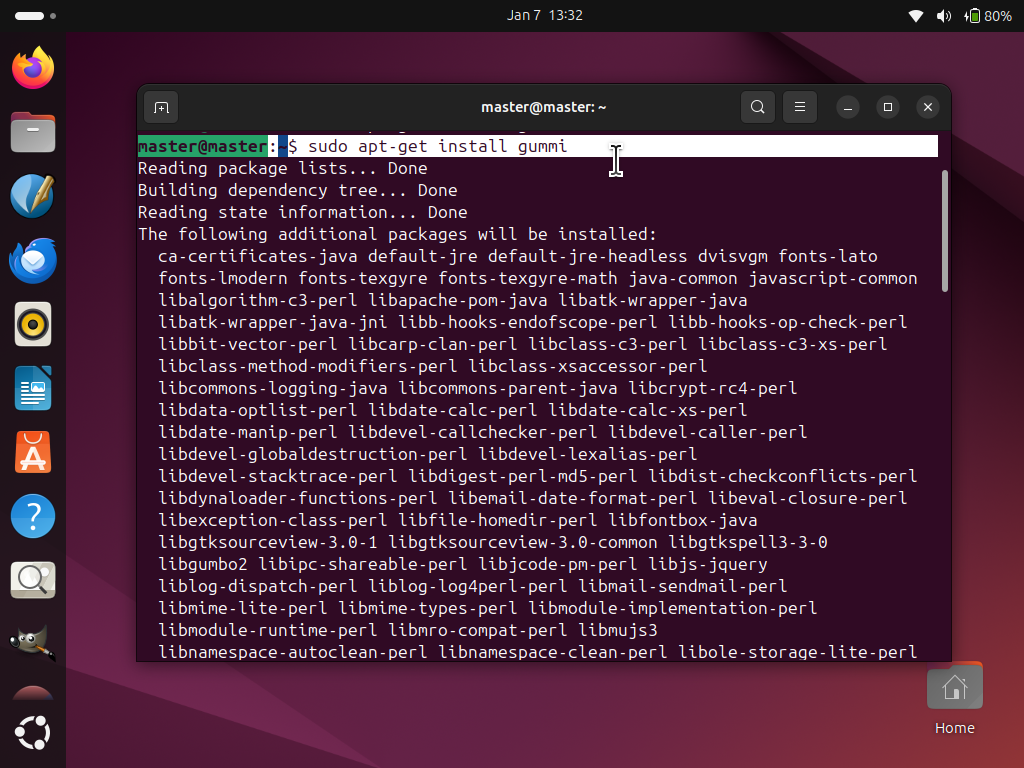Click 'javascript-common' package name
Image resolution: width=1024 pixels, height=768 pixels.
[x=833, y=278]
